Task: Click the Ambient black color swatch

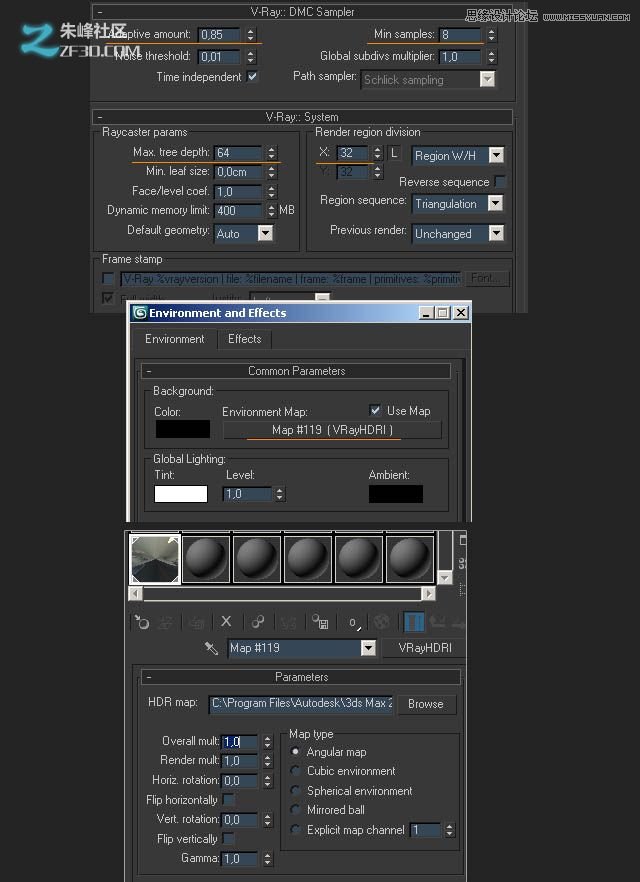Action: 396,494
